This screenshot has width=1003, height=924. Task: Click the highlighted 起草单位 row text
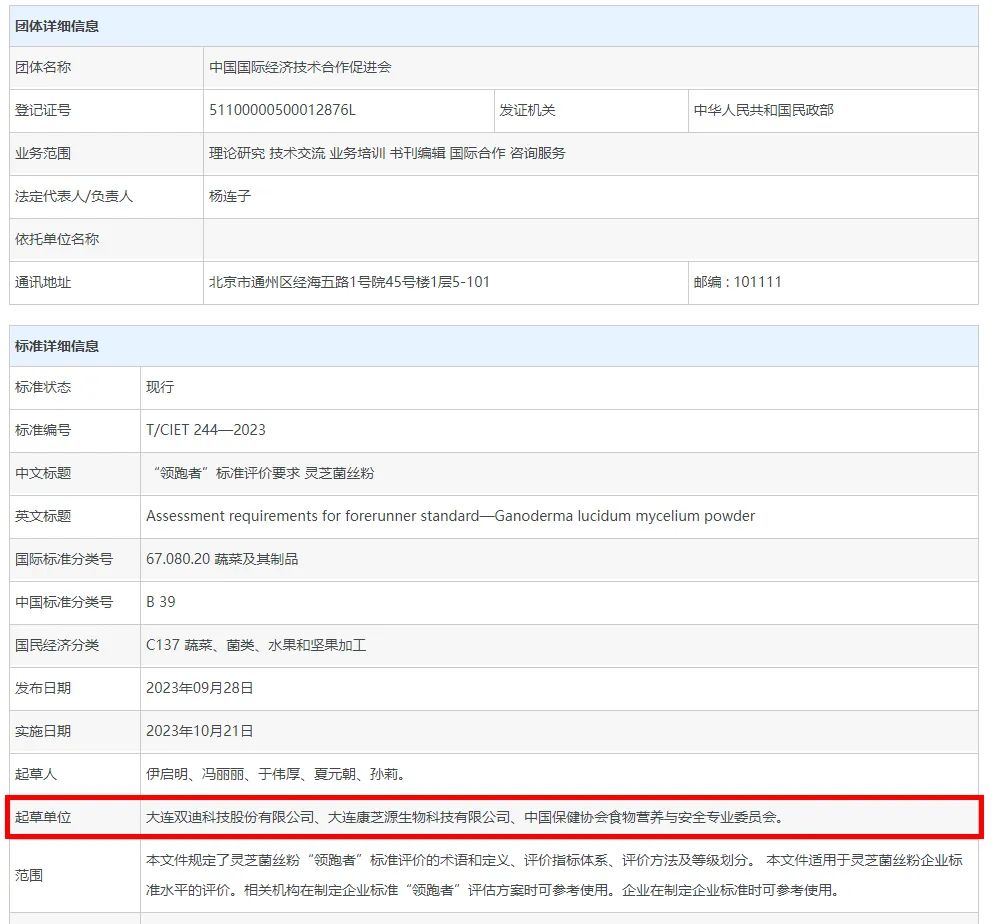[464, 817]
